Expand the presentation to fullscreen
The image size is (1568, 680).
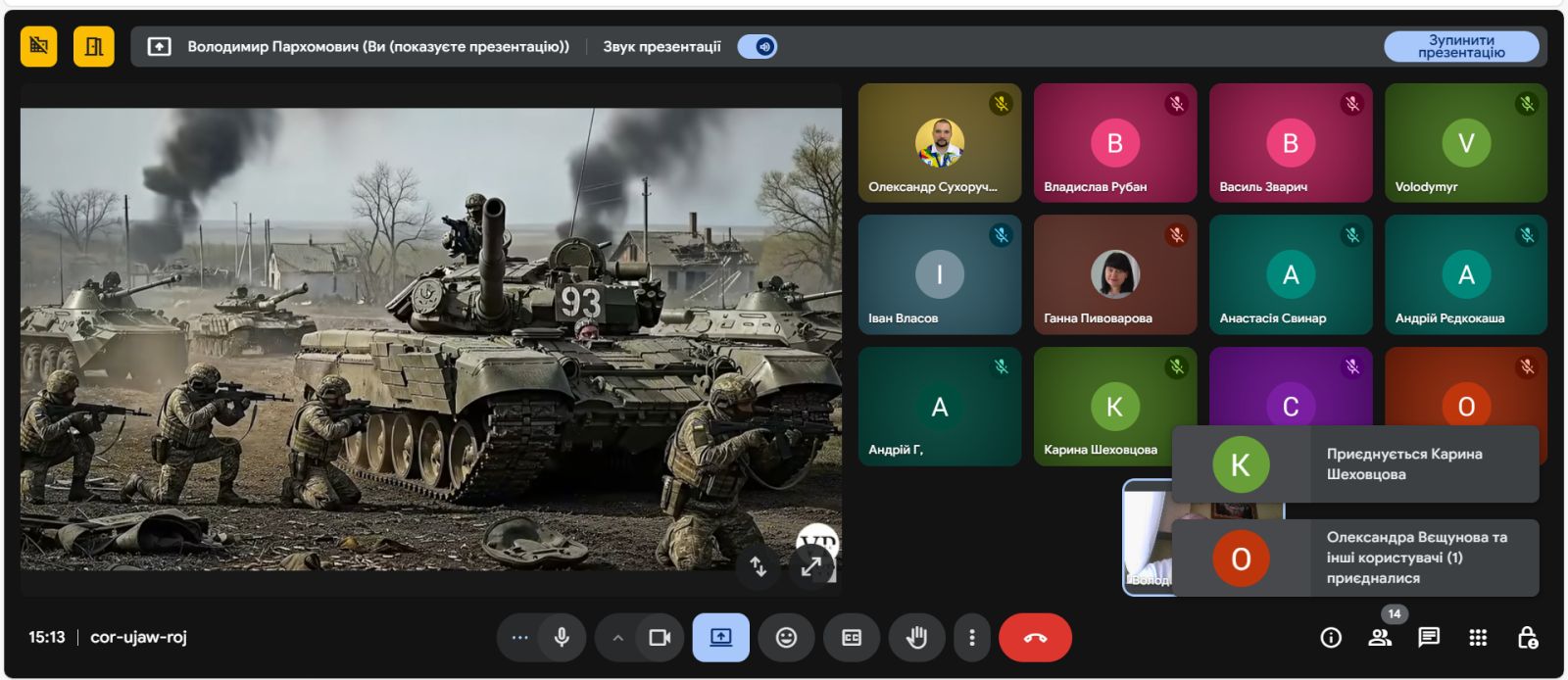(x=811, y=566)
